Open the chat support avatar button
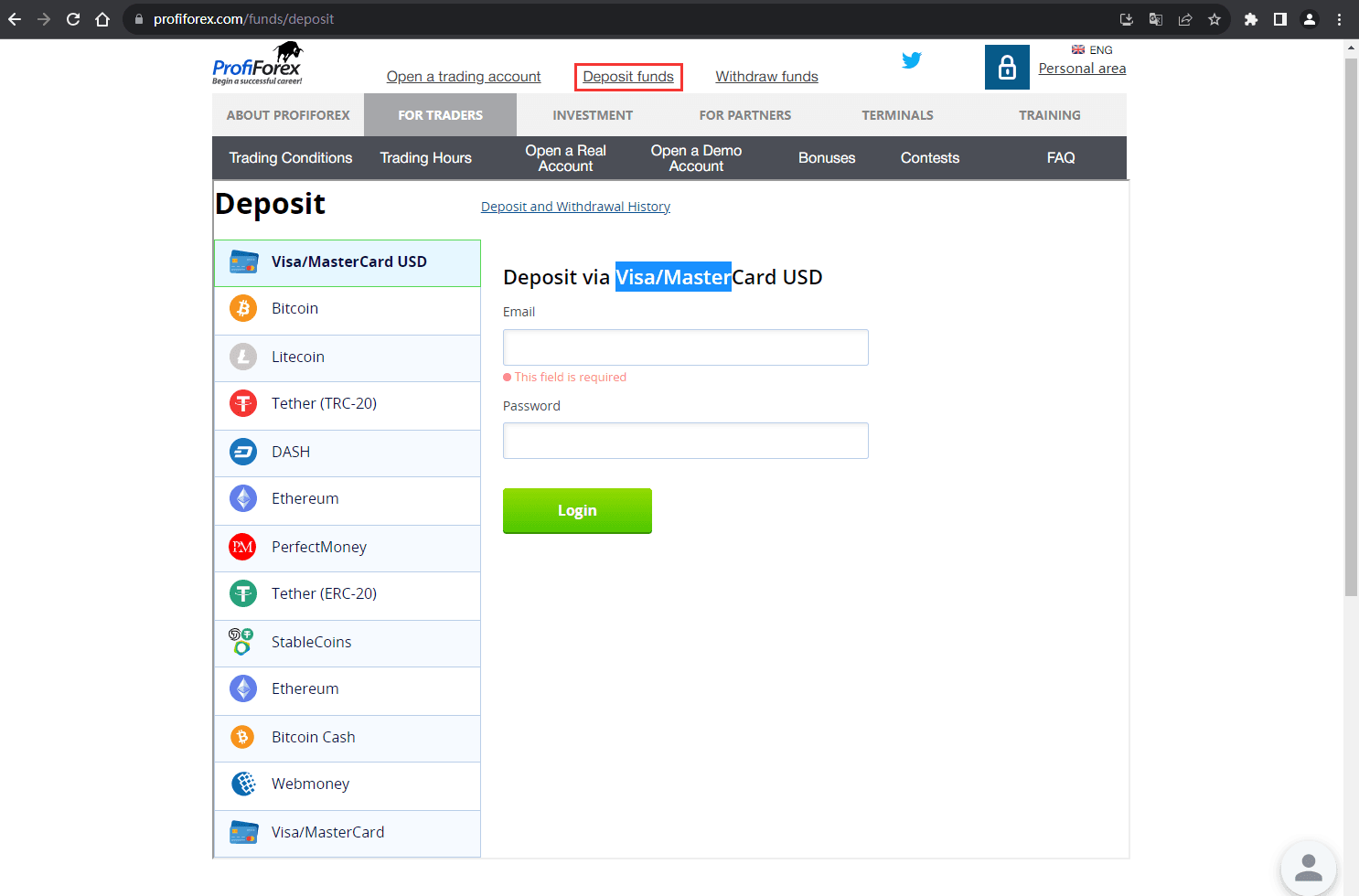 [1309, 869]
